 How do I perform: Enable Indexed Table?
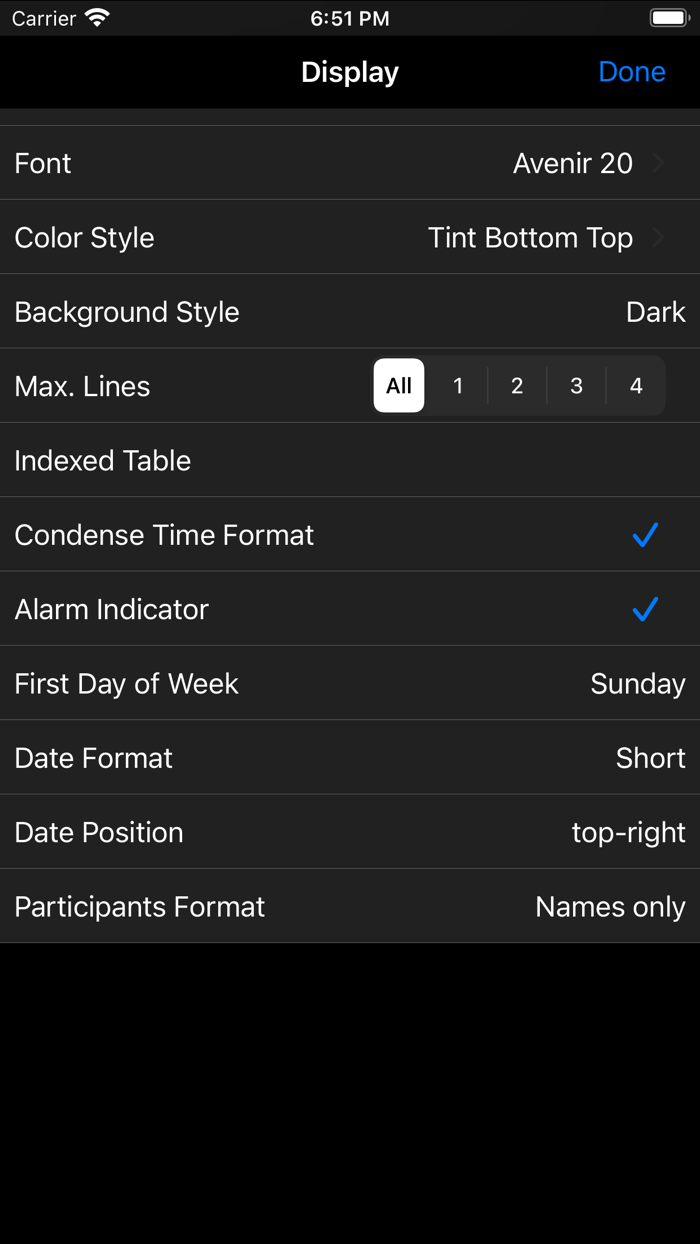350,461
